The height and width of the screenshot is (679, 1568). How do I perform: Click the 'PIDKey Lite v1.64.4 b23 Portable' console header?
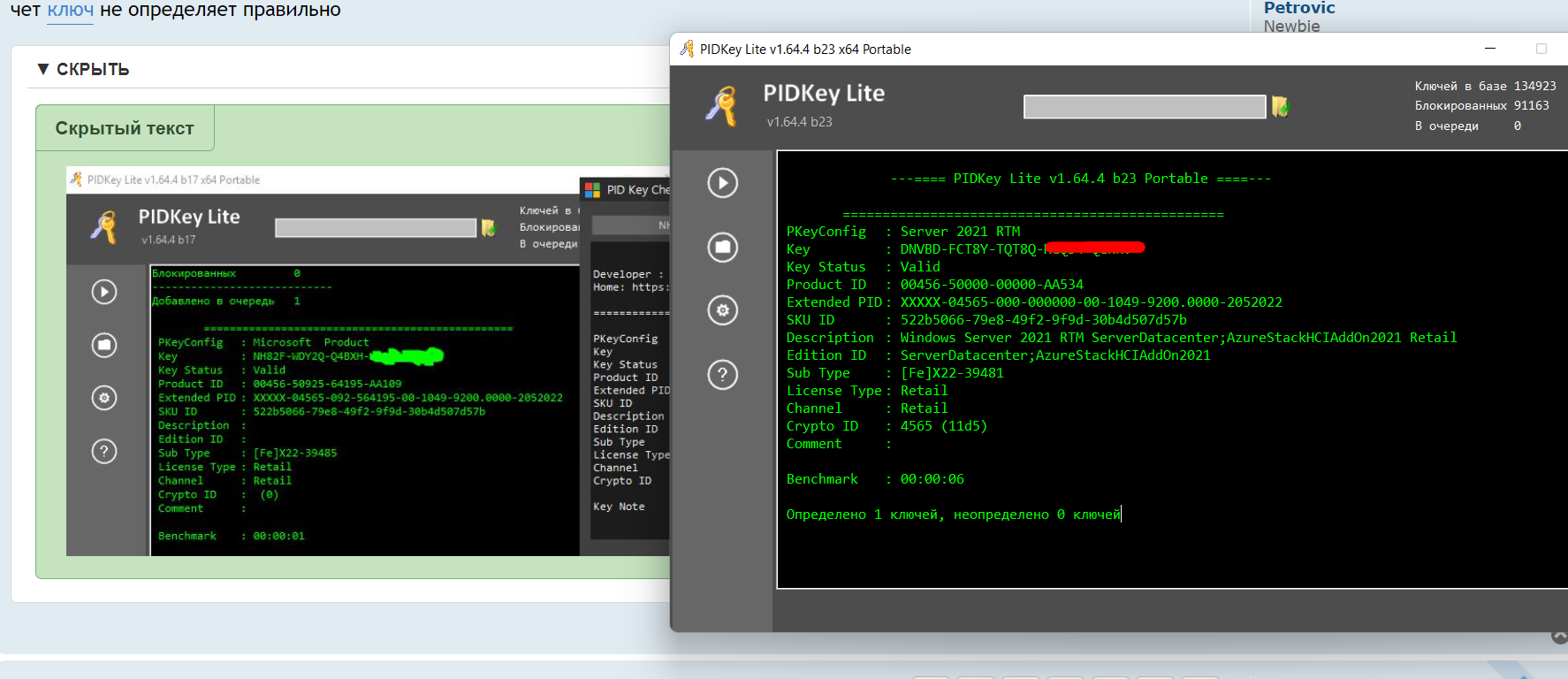pyautogui.click(x=1080, y=179)
